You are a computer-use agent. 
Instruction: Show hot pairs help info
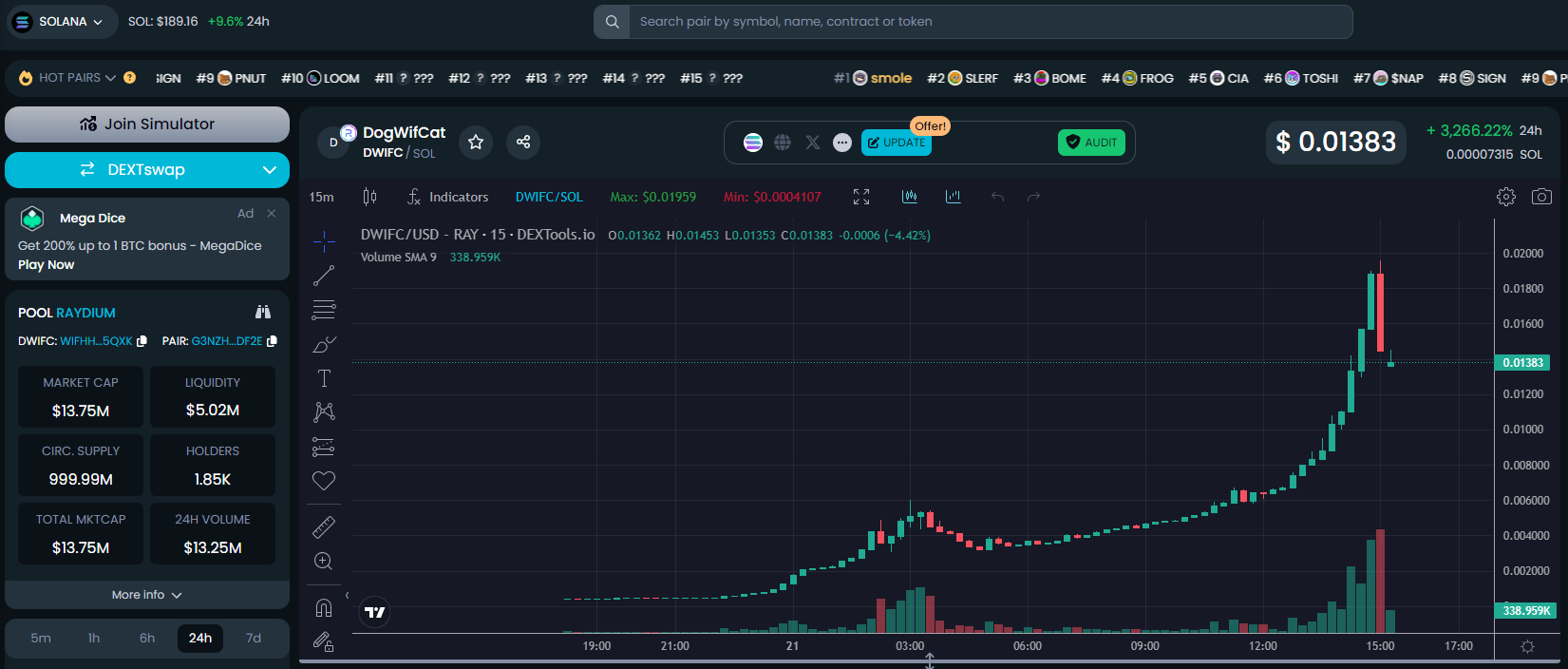click(x=129, y=78)
